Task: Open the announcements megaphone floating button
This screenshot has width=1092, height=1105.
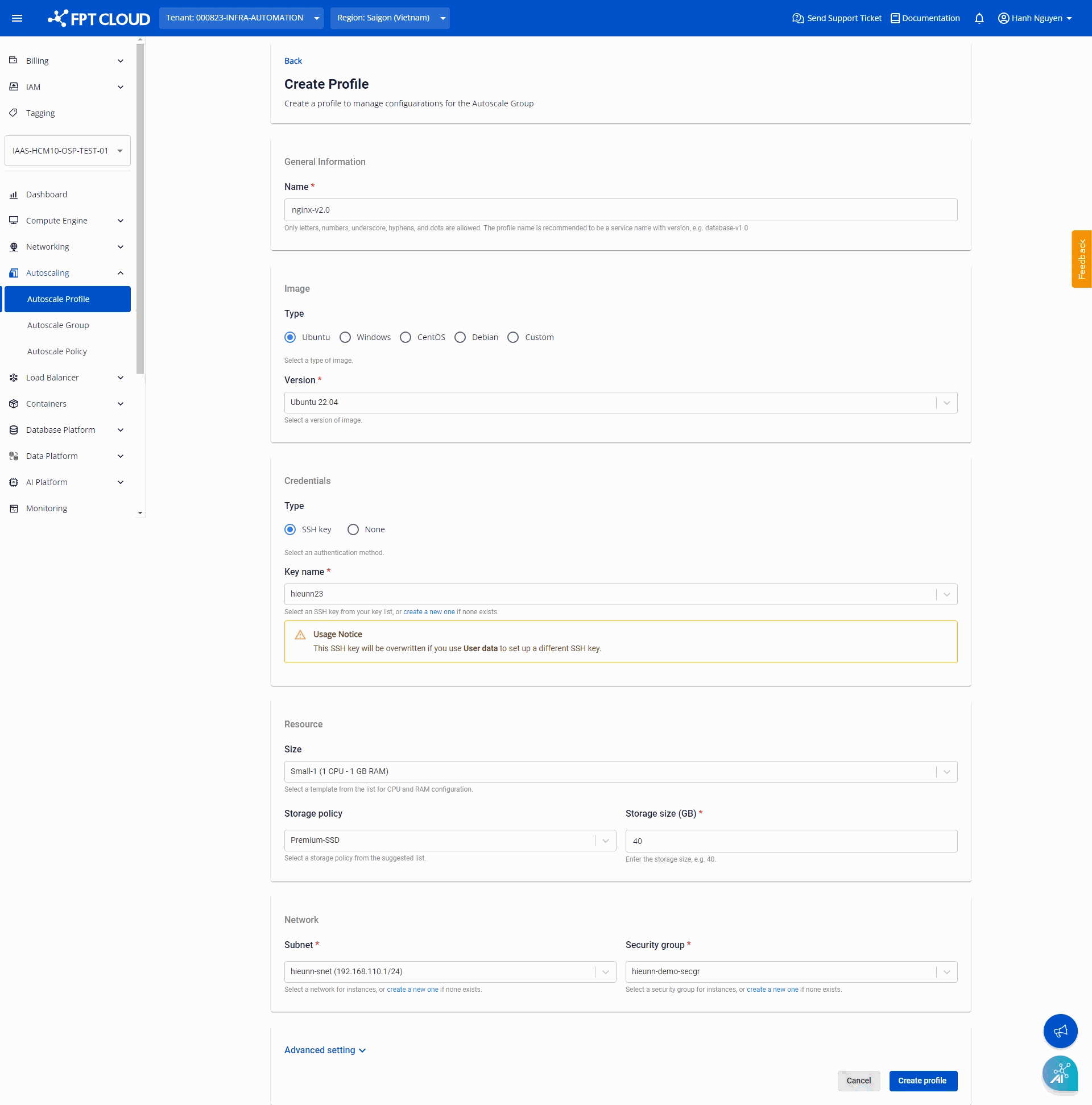Action: point(1060,1030)
